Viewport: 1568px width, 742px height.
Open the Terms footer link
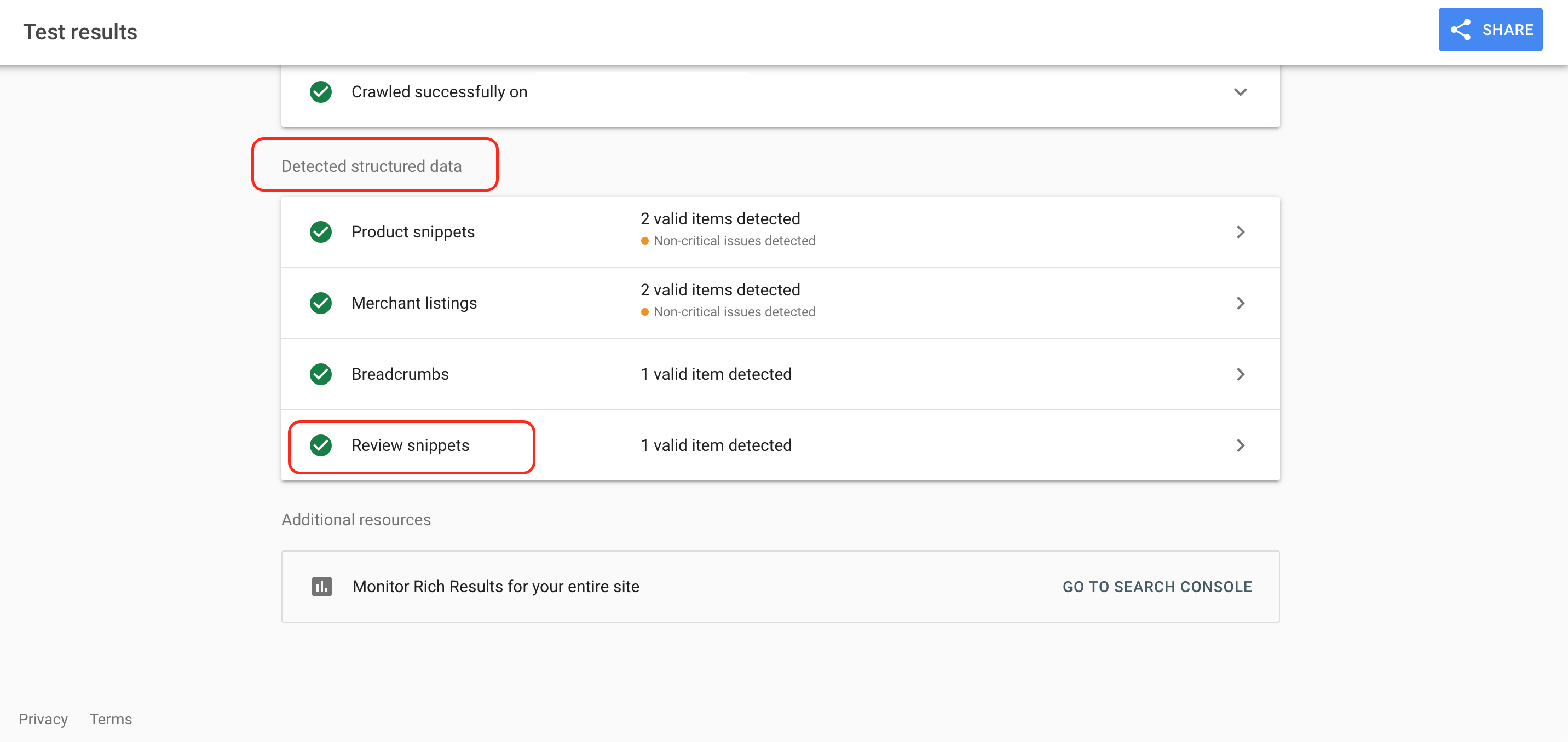111,719
